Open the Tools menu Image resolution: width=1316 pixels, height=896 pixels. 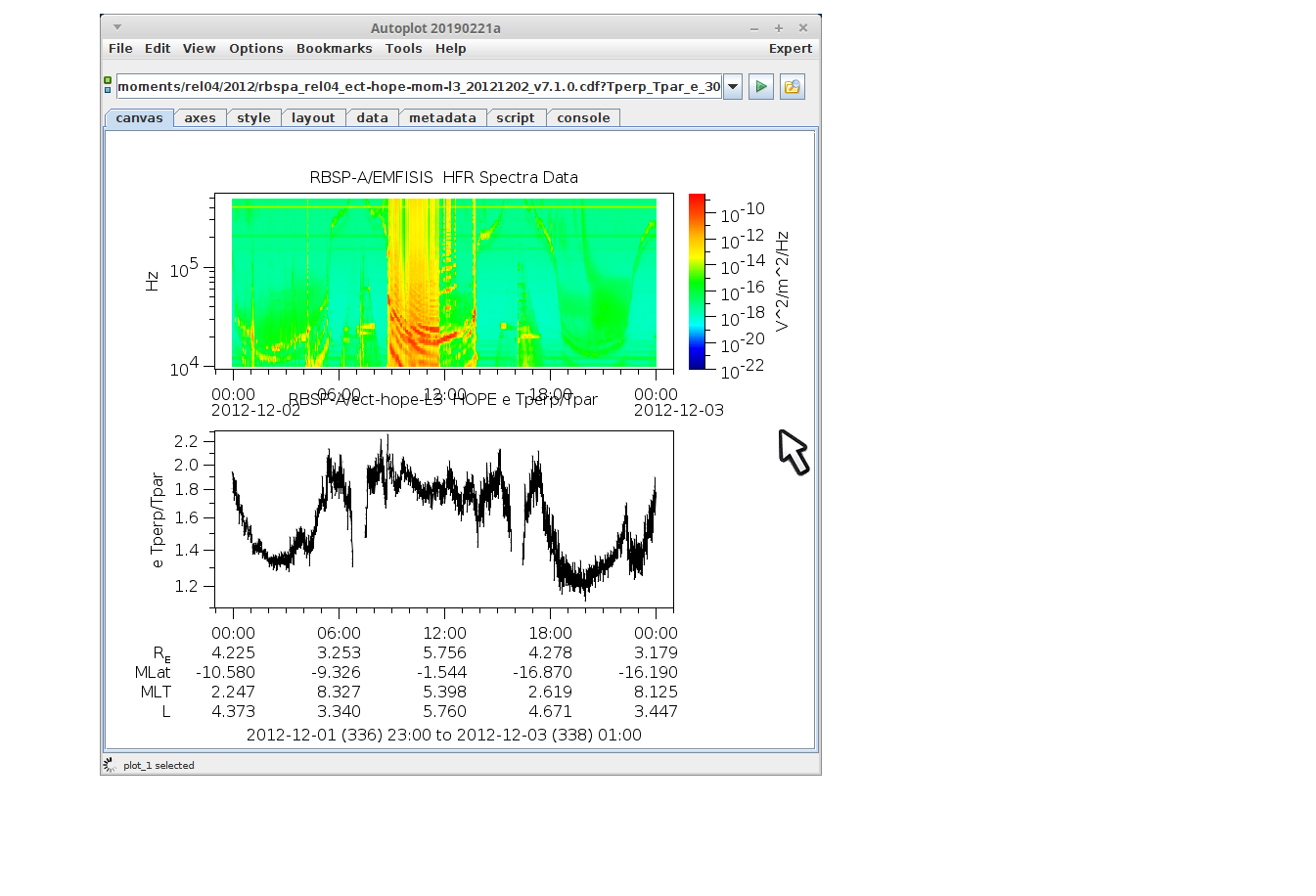403,49
